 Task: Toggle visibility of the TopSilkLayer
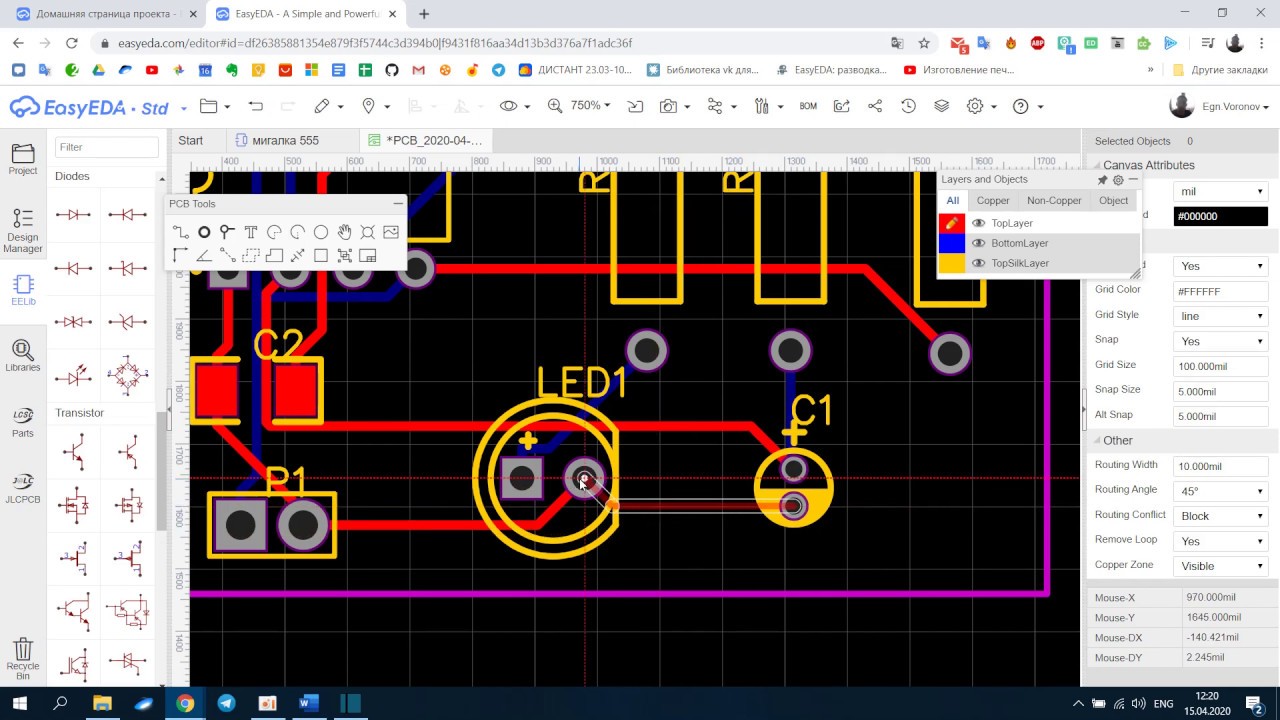(979, 263)
